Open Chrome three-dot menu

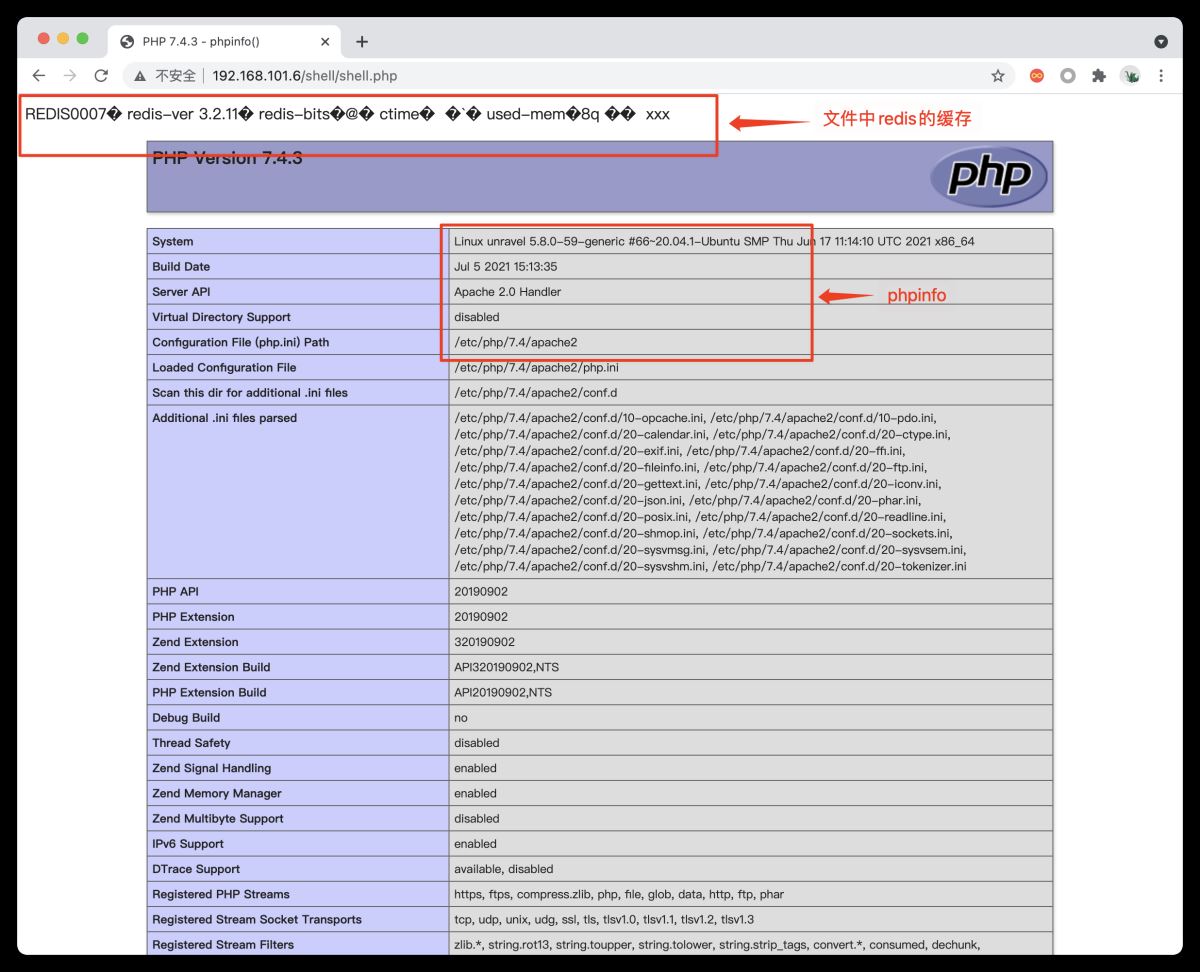click(1161, 75)
